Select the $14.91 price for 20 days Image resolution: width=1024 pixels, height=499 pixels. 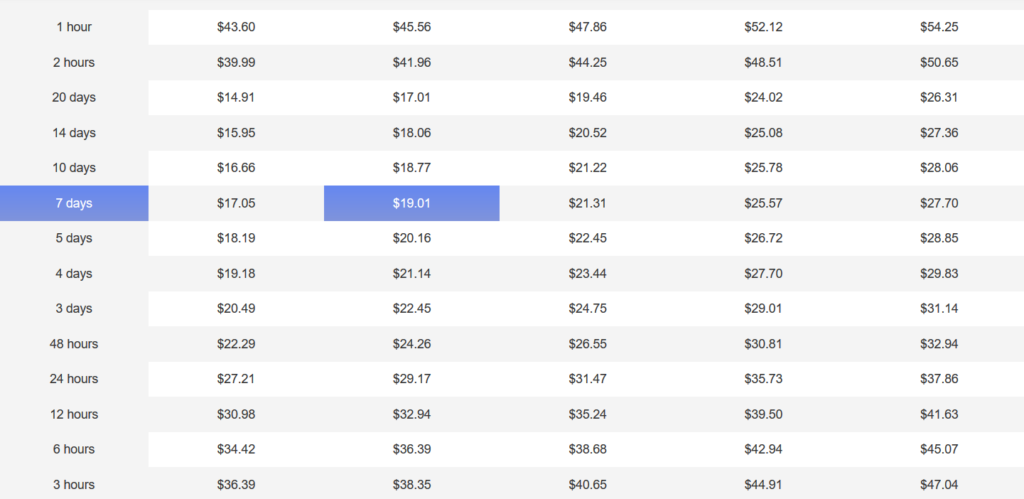[236, 98]
